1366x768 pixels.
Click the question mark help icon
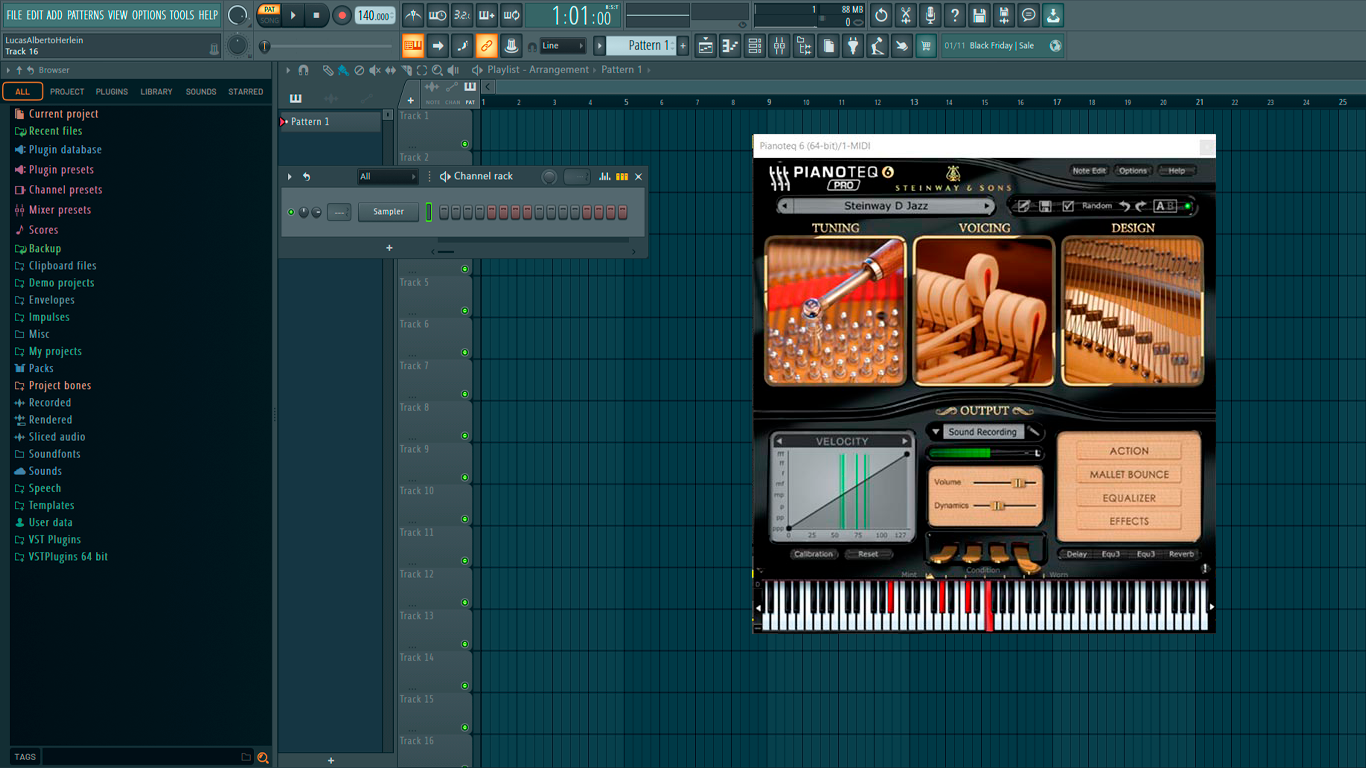955,15
